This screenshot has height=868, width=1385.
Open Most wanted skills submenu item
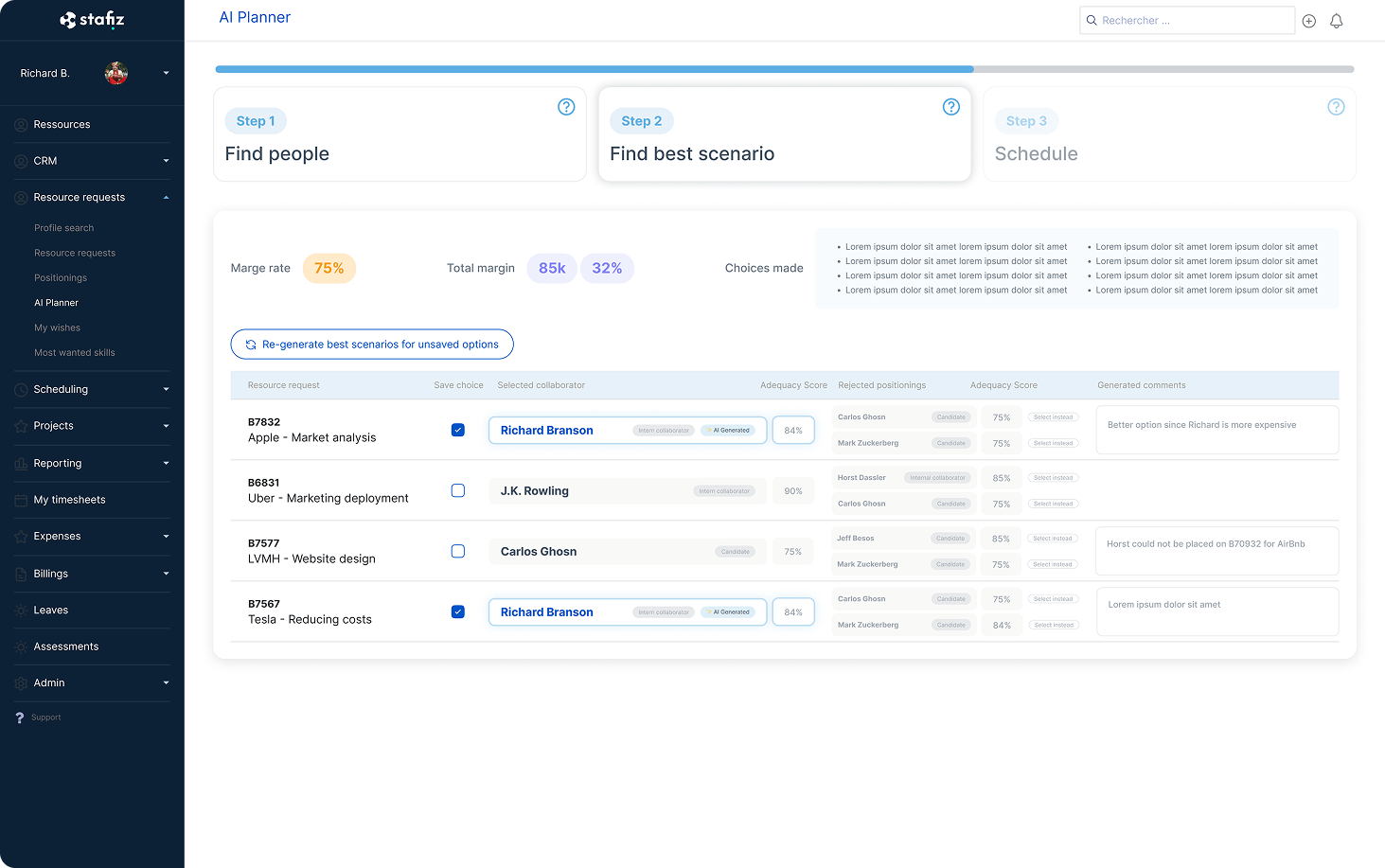pyautogui.click(x=75, y=353)
